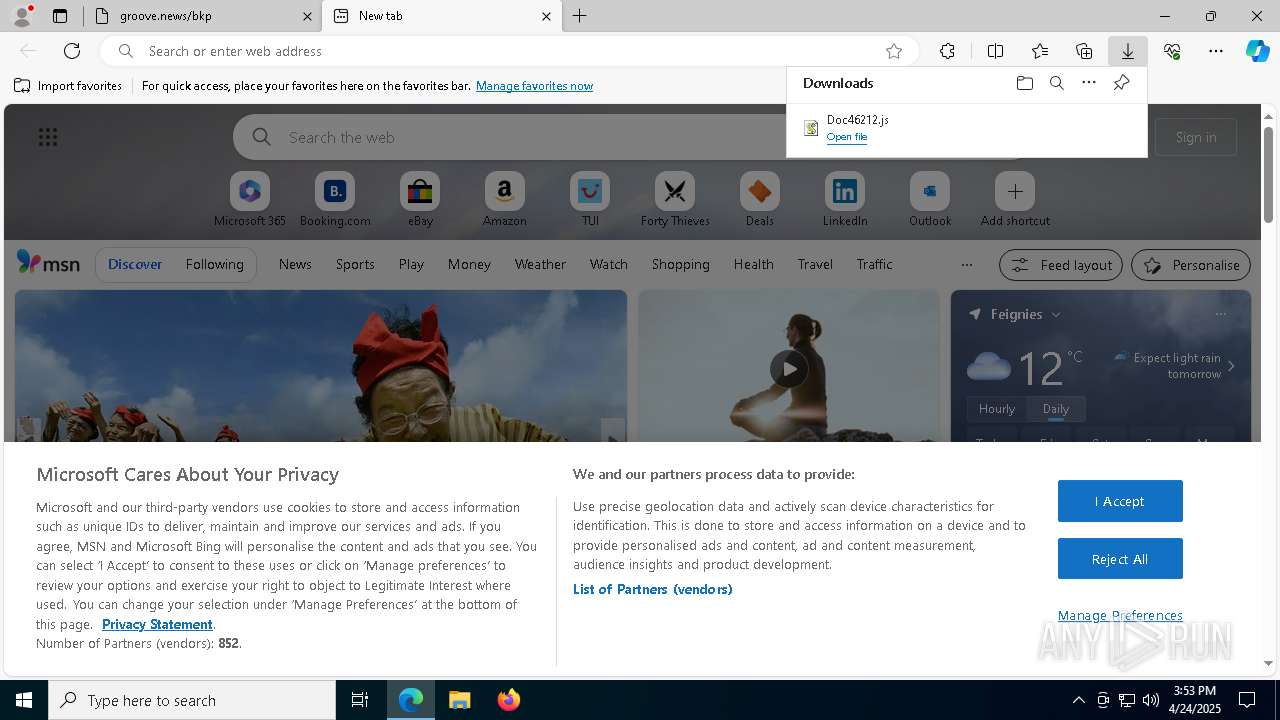Open the Manage Preferences link

(x=1120, y=616)
